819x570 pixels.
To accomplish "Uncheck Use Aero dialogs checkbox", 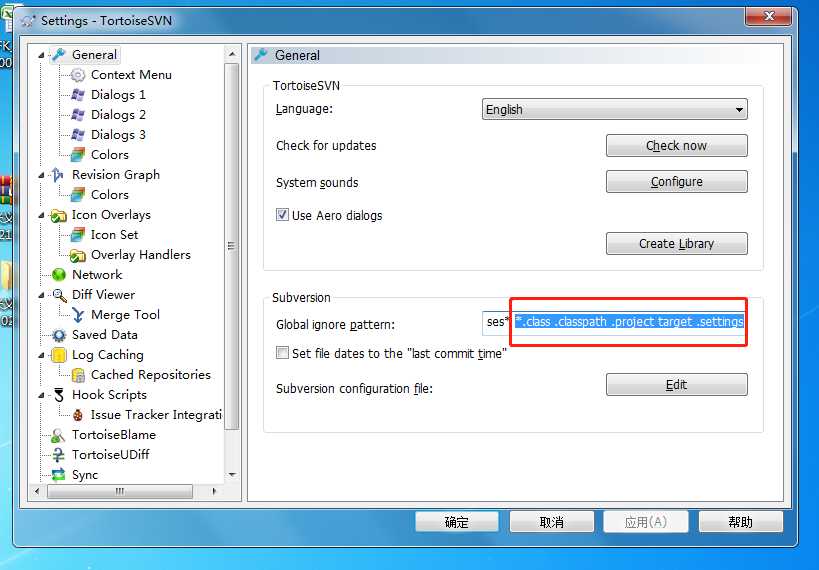I will pyautogui.click(x=282, y=215).
